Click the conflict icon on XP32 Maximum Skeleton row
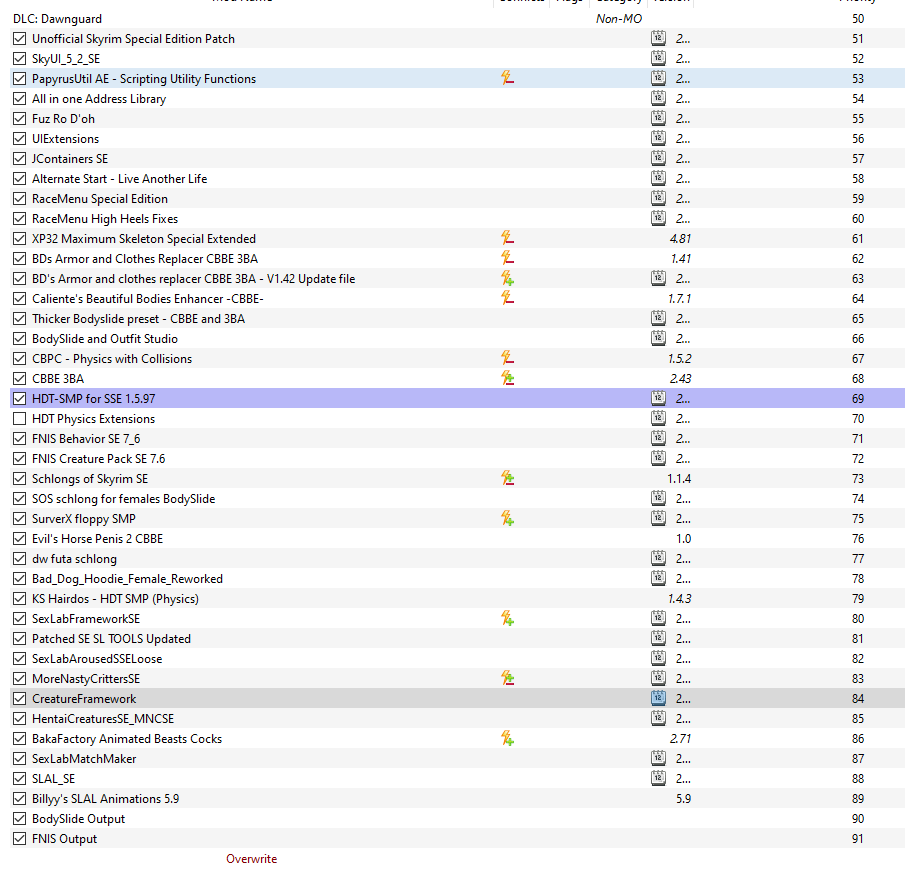The height and width of the screenshot is (875, 905). click(x=507, y=238)
